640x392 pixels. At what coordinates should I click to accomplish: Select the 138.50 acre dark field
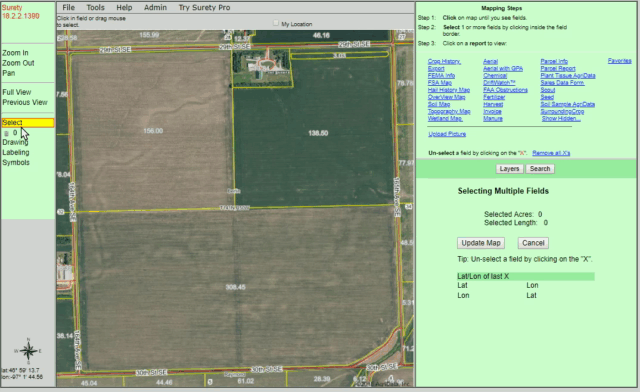coord(318,133)
